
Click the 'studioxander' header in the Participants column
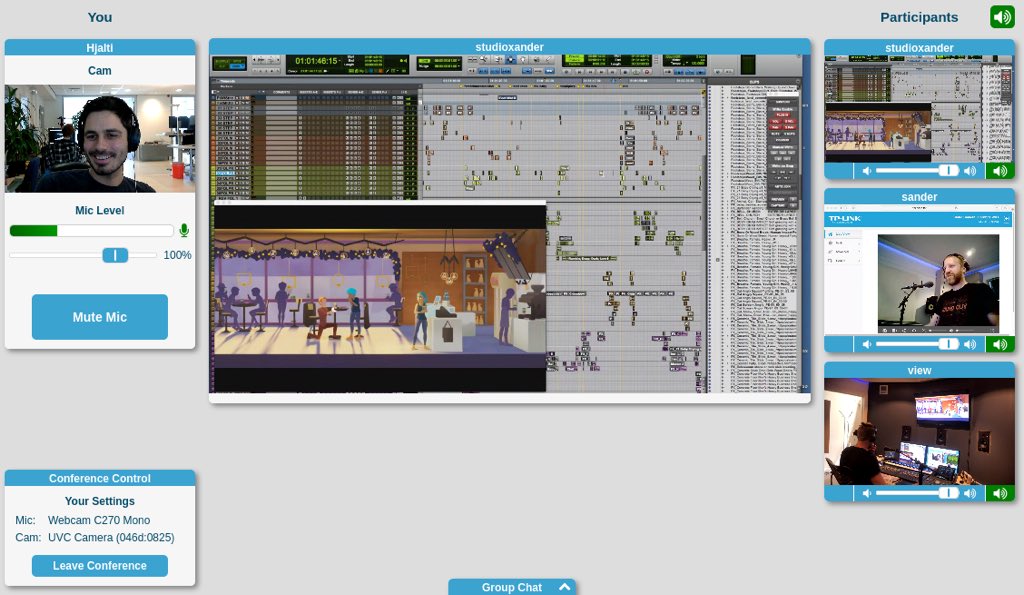[x=919, y=48]
